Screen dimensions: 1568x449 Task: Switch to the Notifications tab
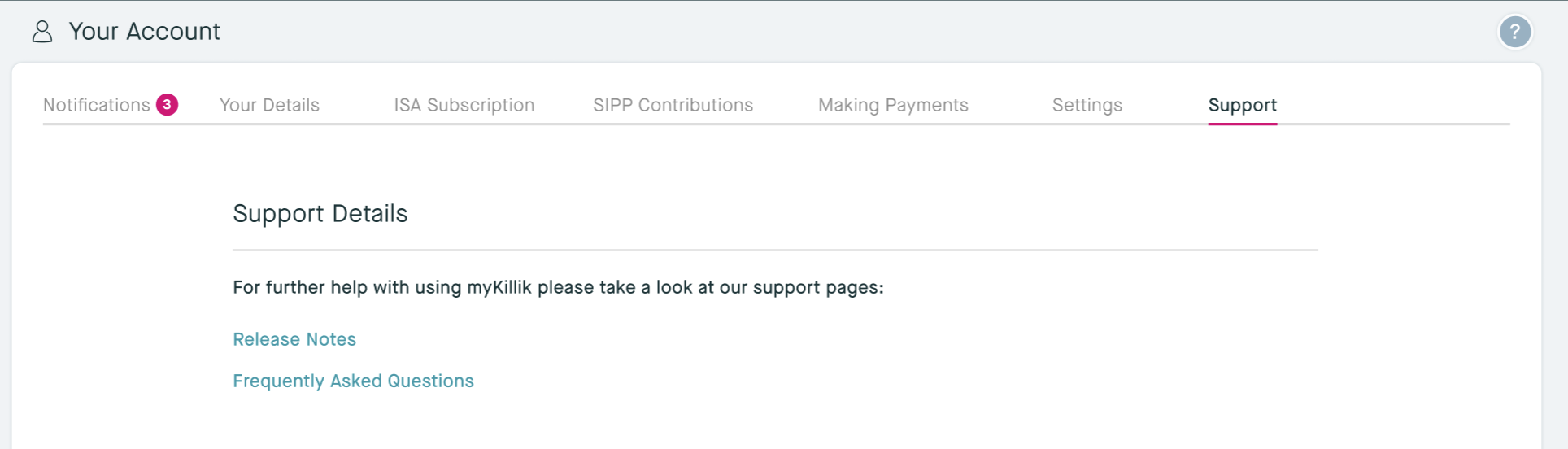click(x=96, y=105)
